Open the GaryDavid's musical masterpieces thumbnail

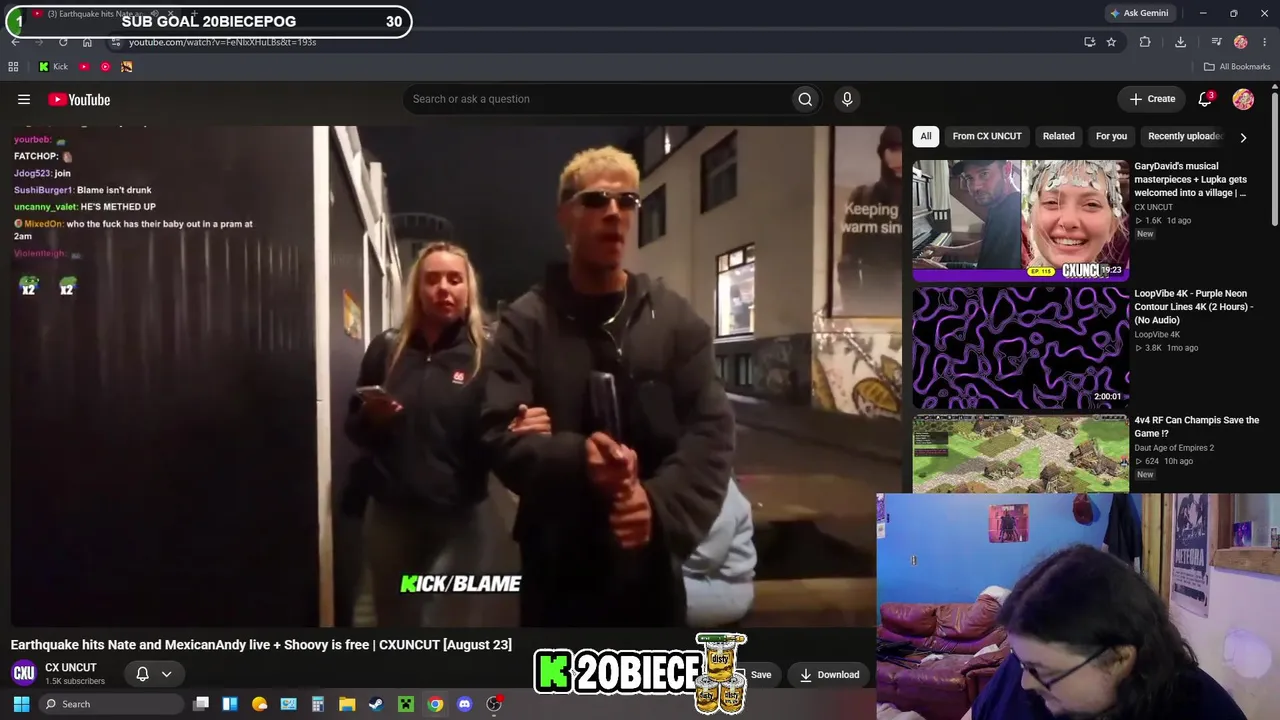coord(1020,221)
